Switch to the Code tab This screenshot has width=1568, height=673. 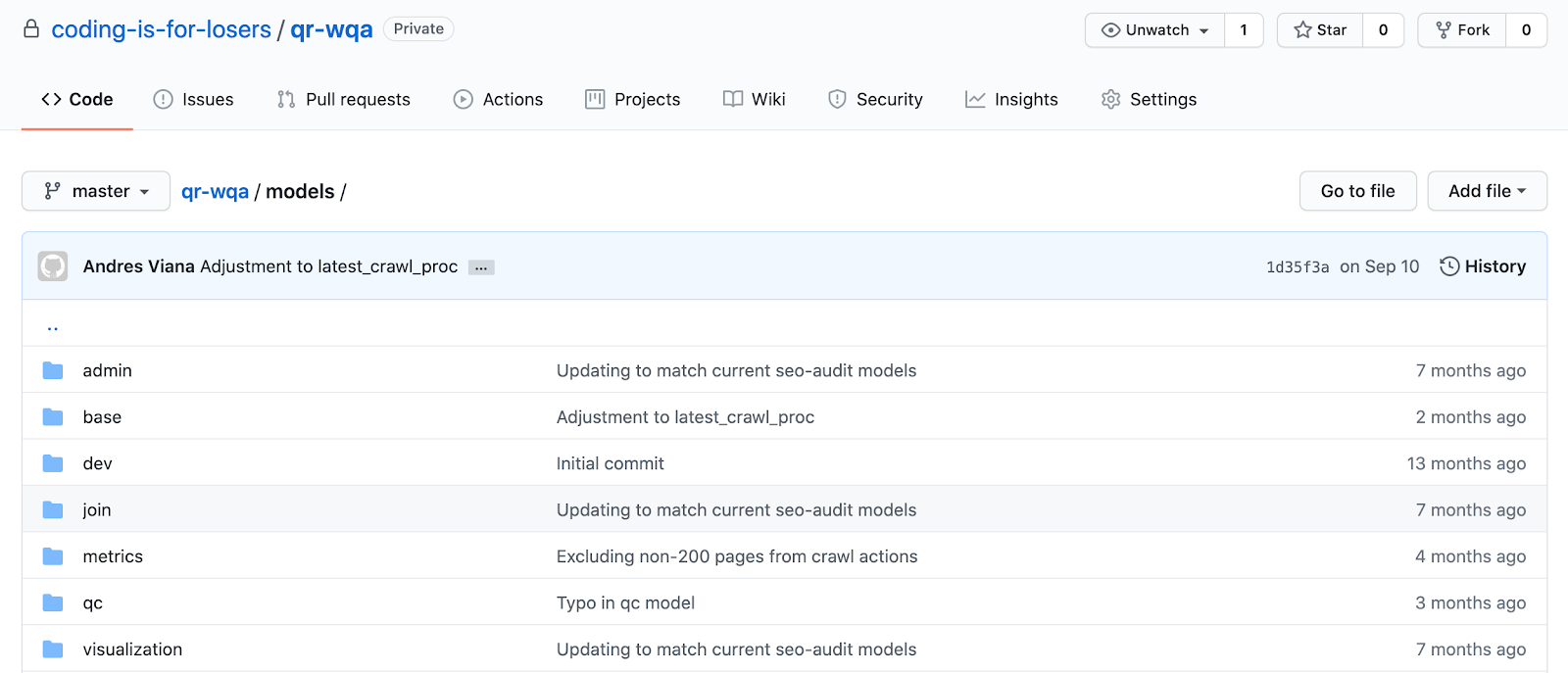click(77, 99)
